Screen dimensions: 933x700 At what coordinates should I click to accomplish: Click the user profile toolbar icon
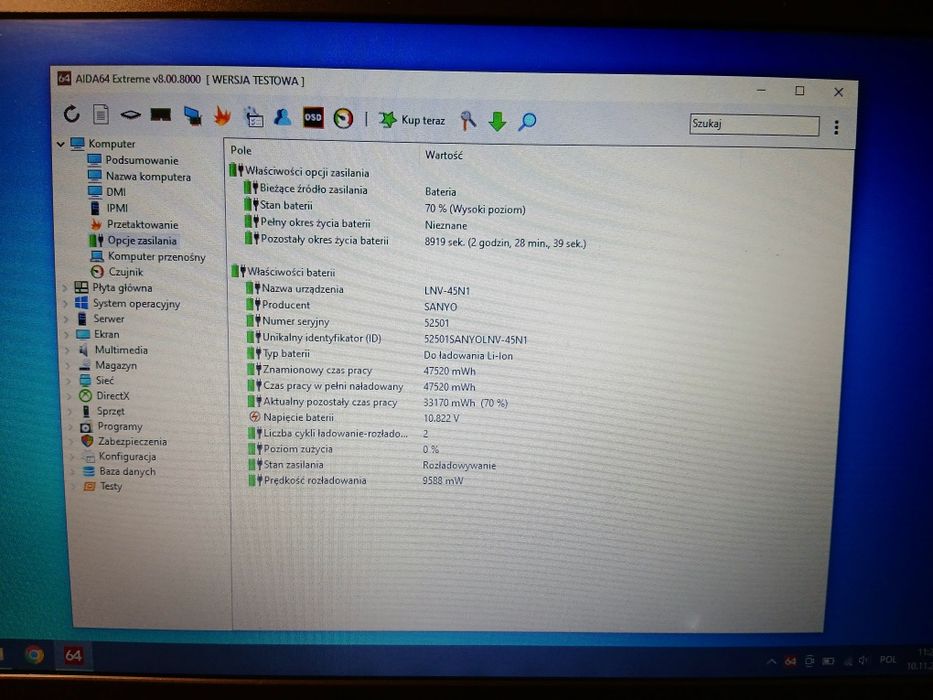[x=283, y=117]
